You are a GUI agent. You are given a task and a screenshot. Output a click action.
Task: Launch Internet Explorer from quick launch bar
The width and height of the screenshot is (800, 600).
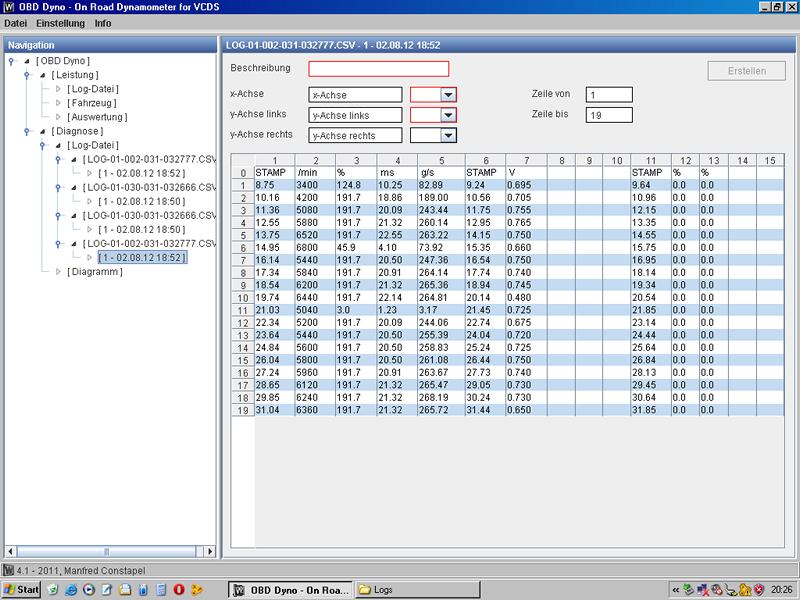(70, 590)
